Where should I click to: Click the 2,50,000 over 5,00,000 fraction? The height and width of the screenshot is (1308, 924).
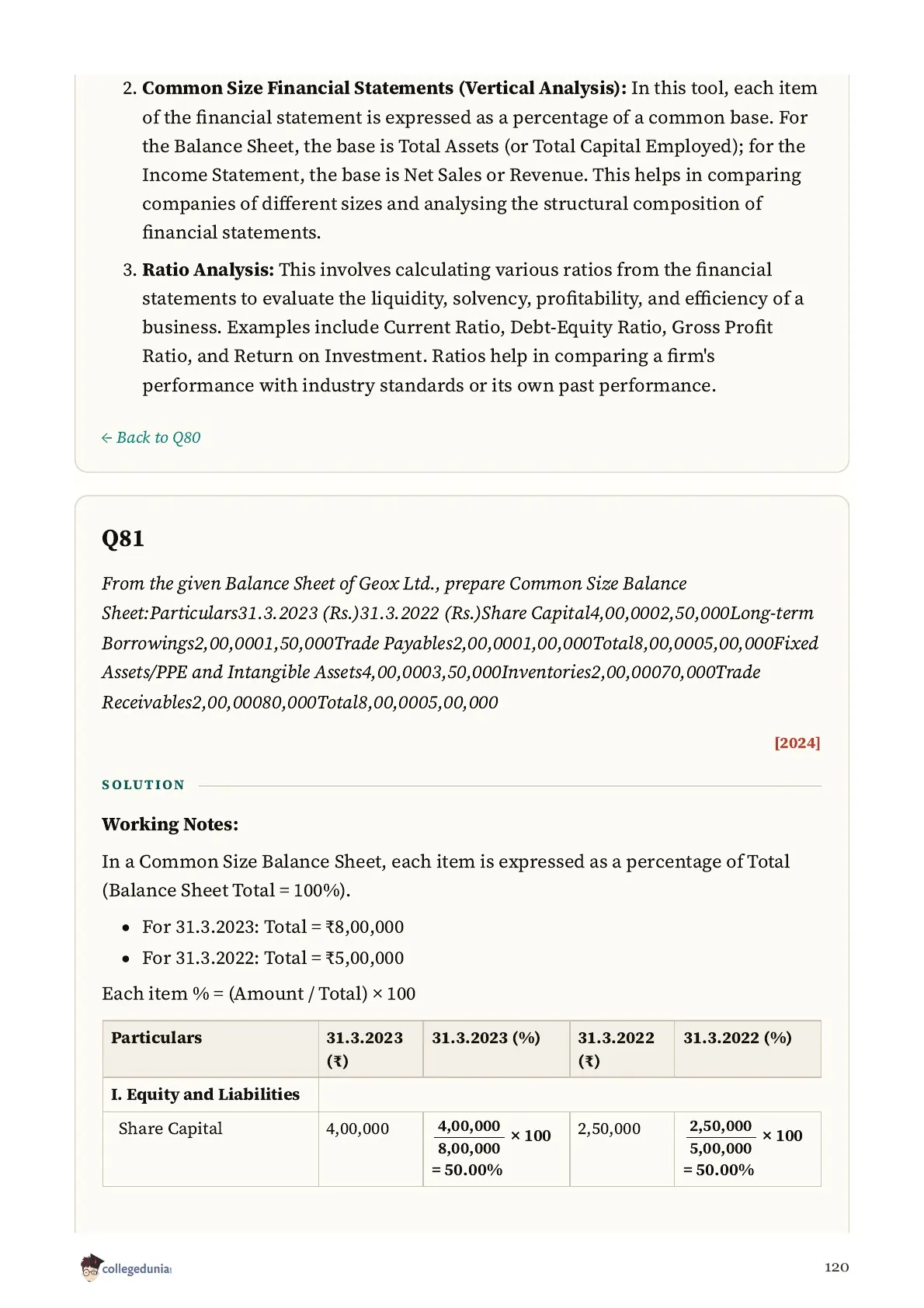(x=721, y=1137)
